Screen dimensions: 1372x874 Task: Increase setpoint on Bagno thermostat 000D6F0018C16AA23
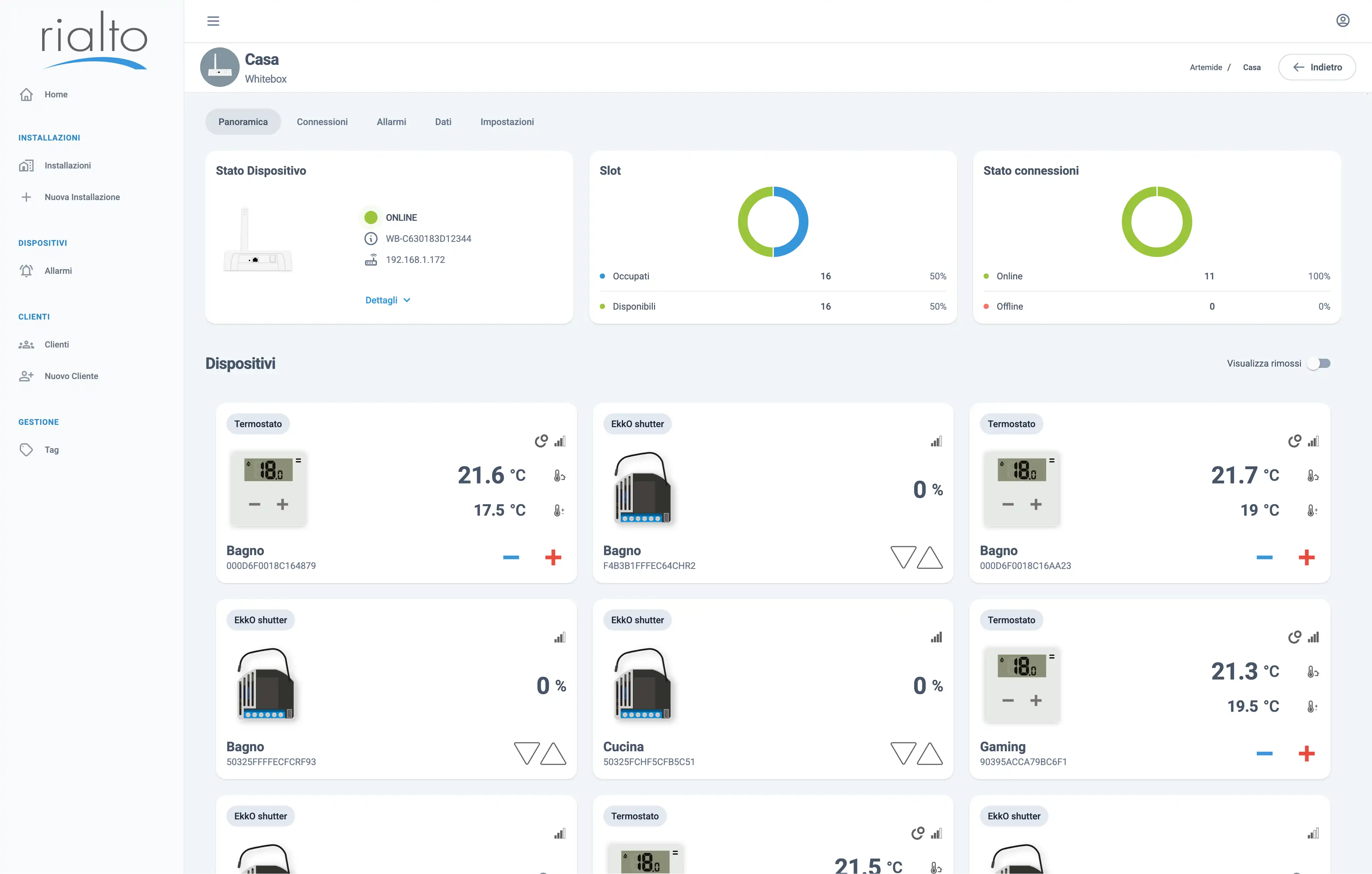coord(1306,557)
